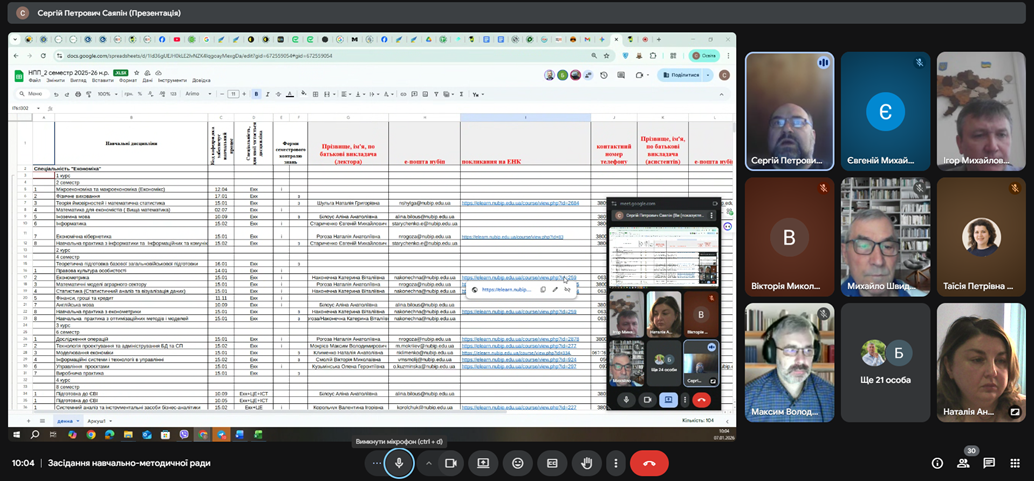The height and width of the screenshot is (481, 1034).
Task: Open meeting details info icon
Action: tap(937, 463)
